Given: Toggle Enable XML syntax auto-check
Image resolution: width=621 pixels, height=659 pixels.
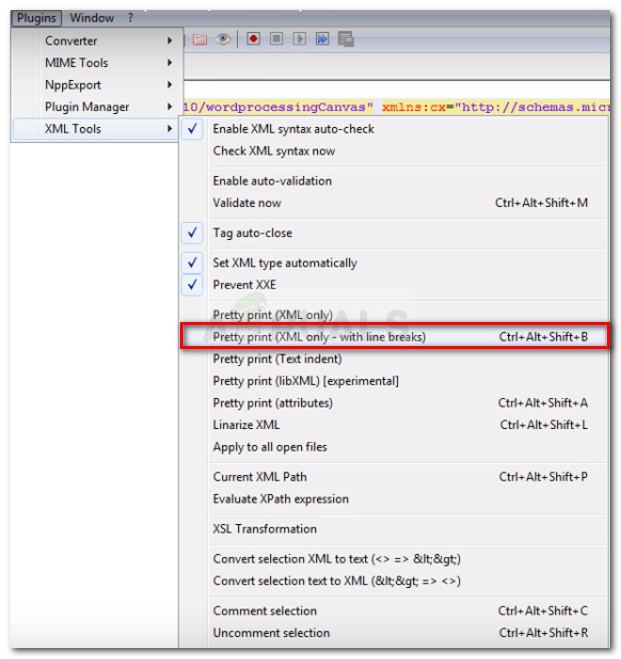Looking at the screenshot, I should pyautogui.click(x=394, y=129).
